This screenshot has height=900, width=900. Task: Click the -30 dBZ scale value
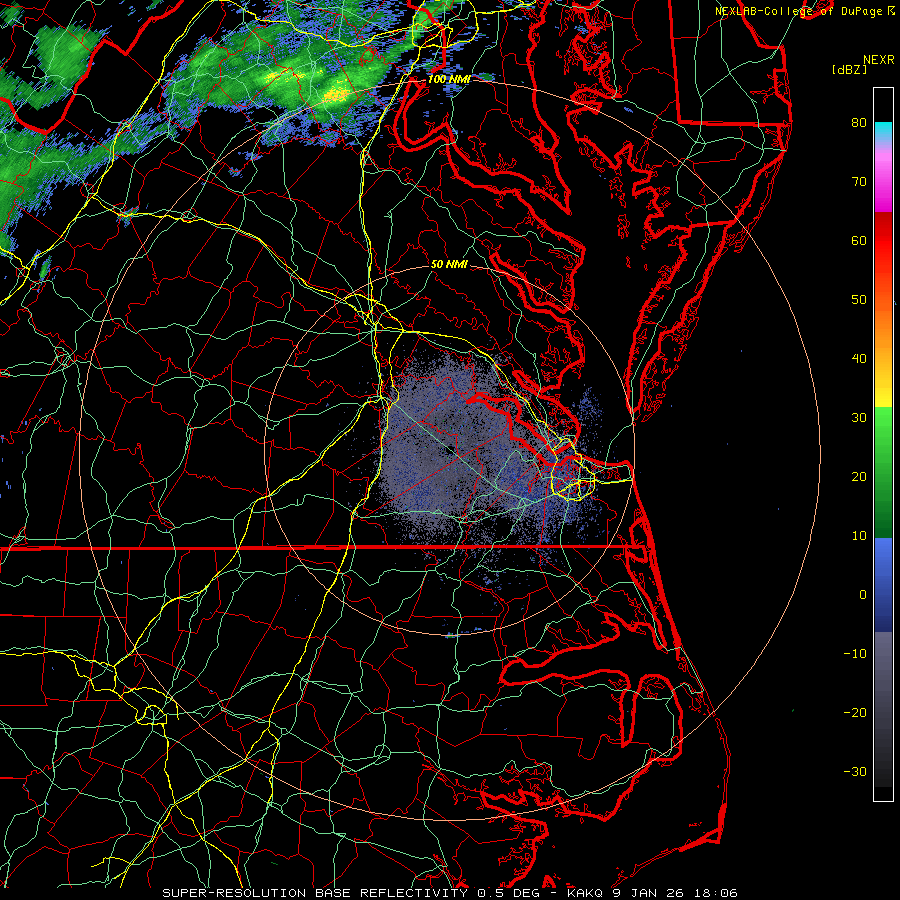855,771
